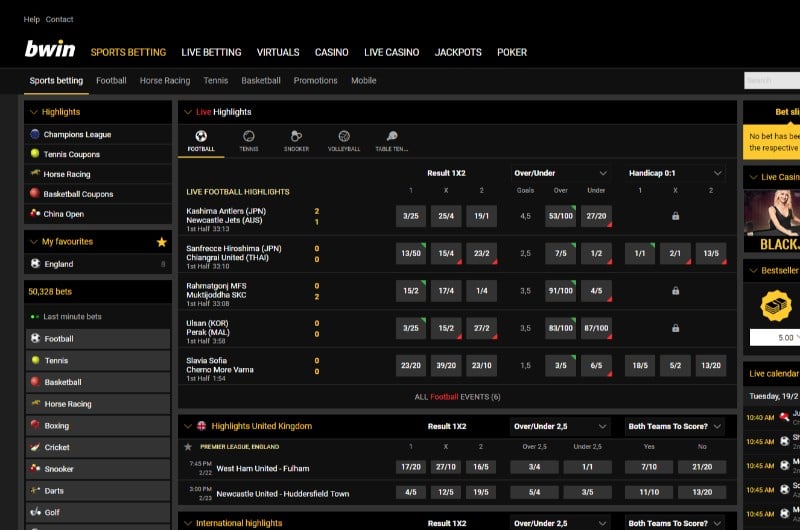Screen dimensions: 800x530
Task: Open Football in sports list
Action: (x=97, y=339)
